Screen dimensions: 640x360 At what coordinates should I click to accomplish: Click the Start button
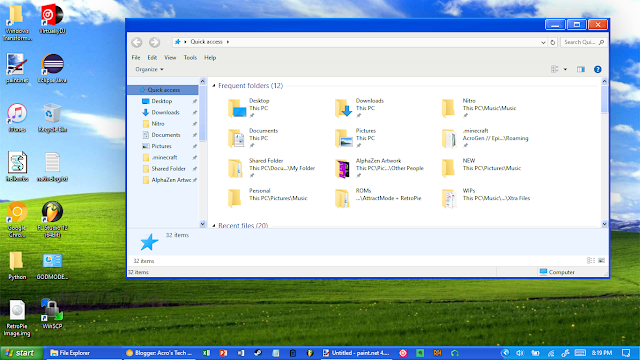point(21,353)
